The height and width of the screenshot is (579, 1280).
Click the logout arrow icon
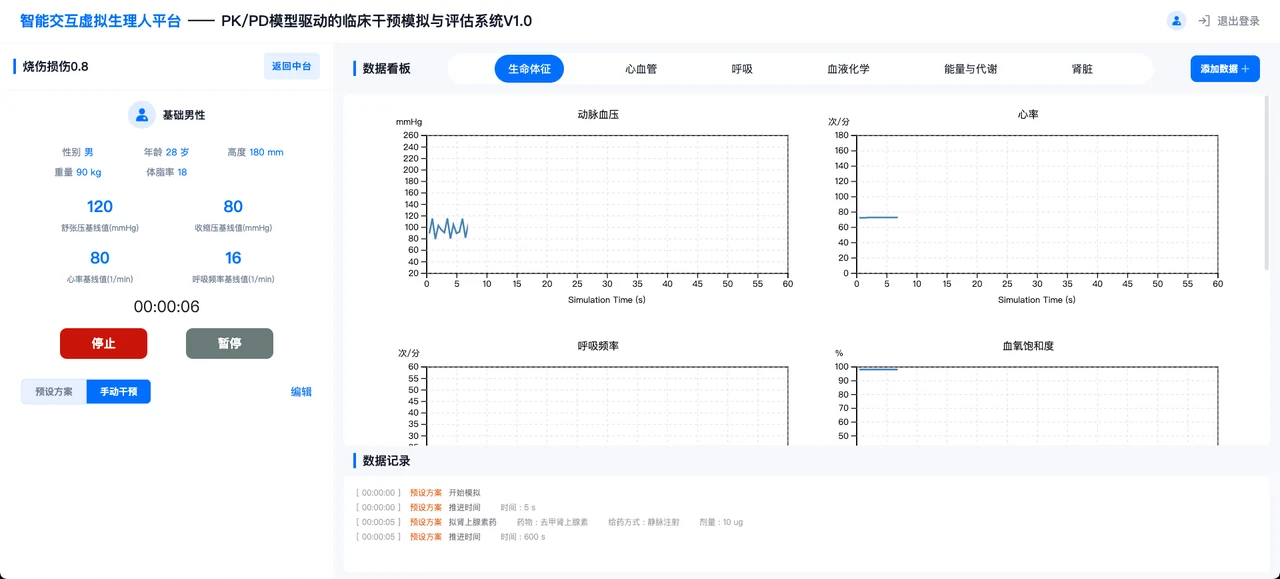pyautogui.click(x=1204, y=21)
